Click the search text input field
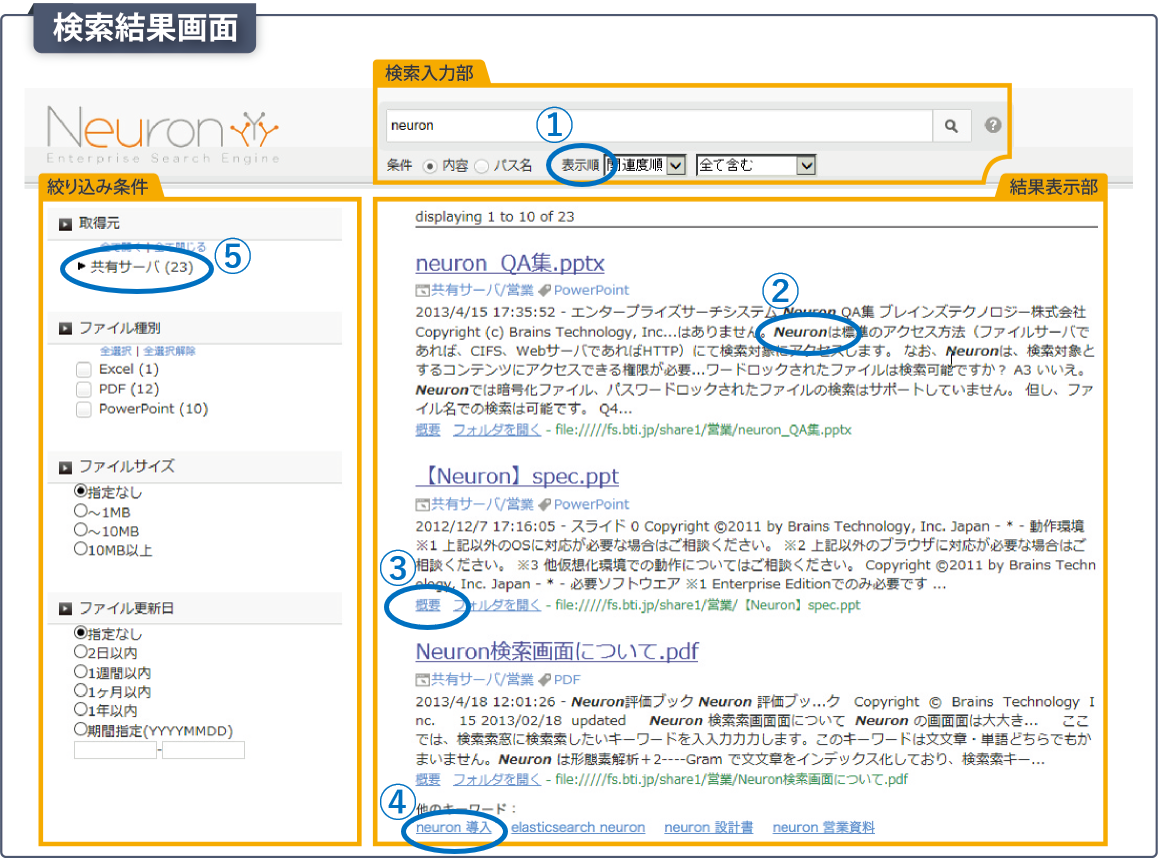 pyautogui.click(x=658, y=126)
